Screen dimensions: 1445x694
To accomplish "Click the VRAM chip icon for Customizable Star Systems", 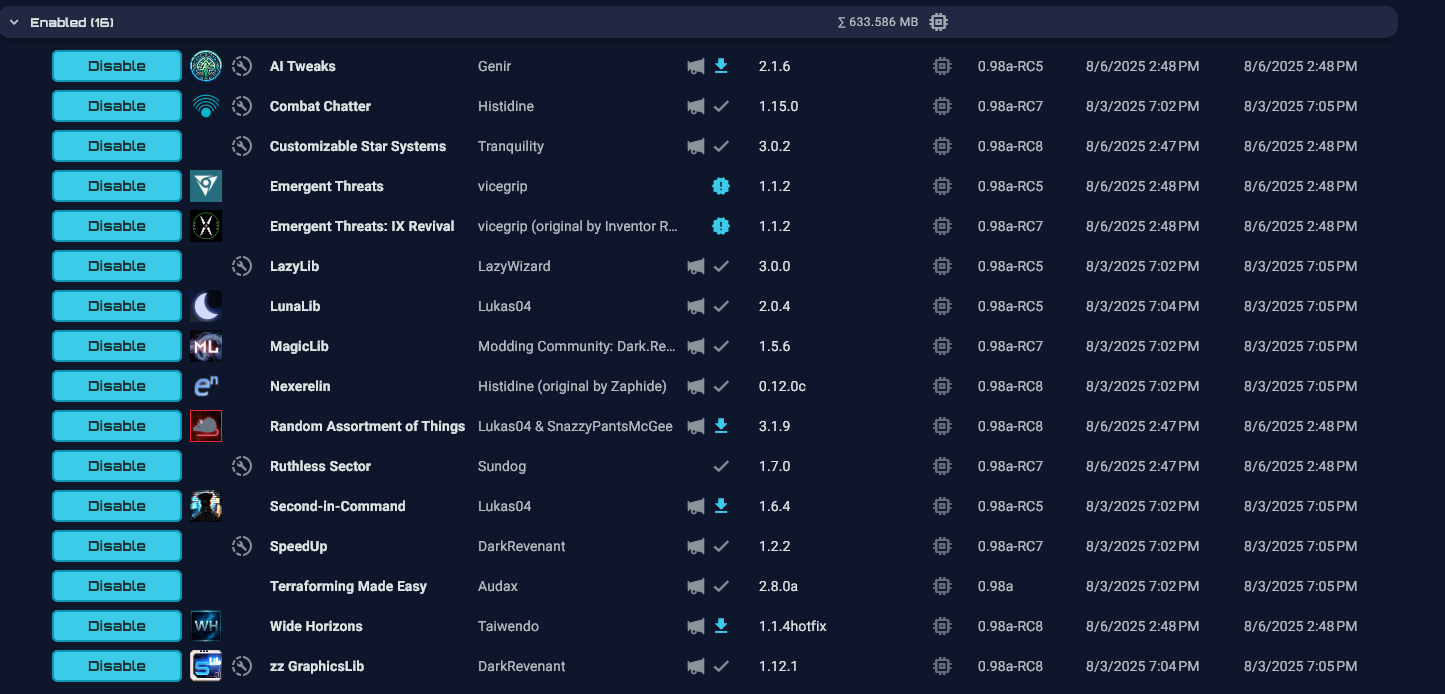I will coord(941,146).
